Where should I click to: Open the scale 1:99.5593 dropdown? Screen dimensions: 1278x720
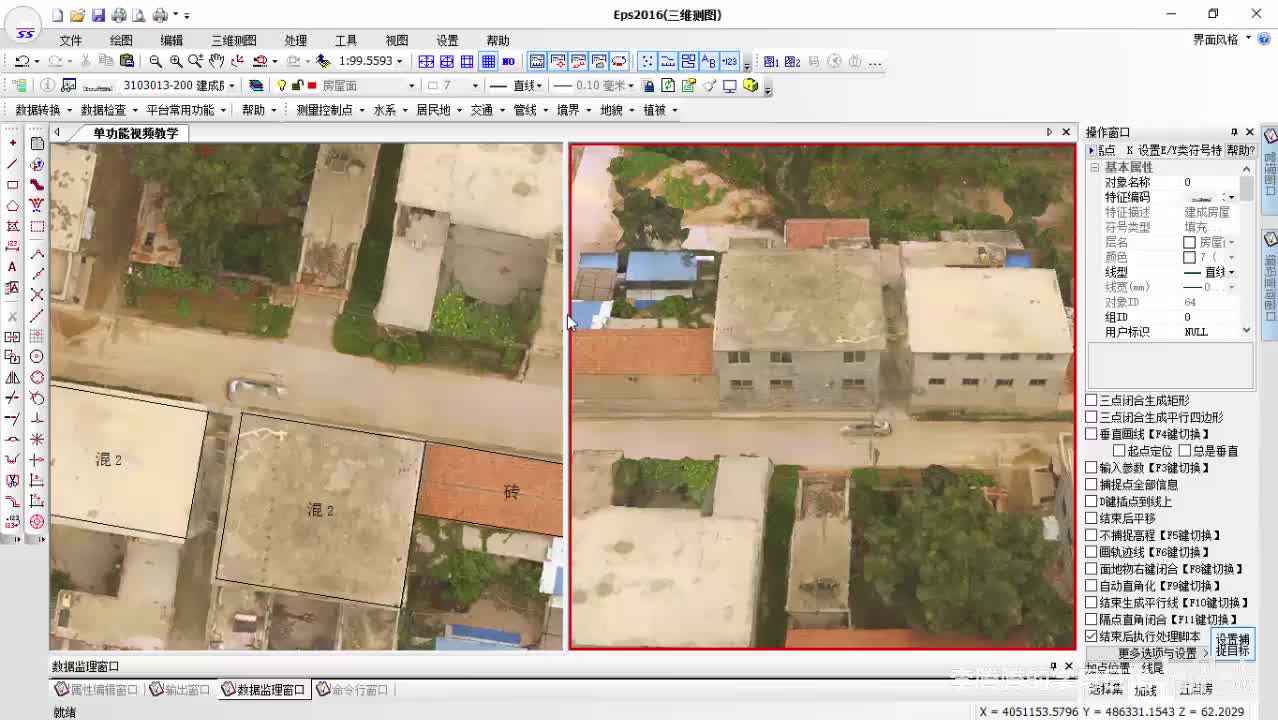coord(400,61)
